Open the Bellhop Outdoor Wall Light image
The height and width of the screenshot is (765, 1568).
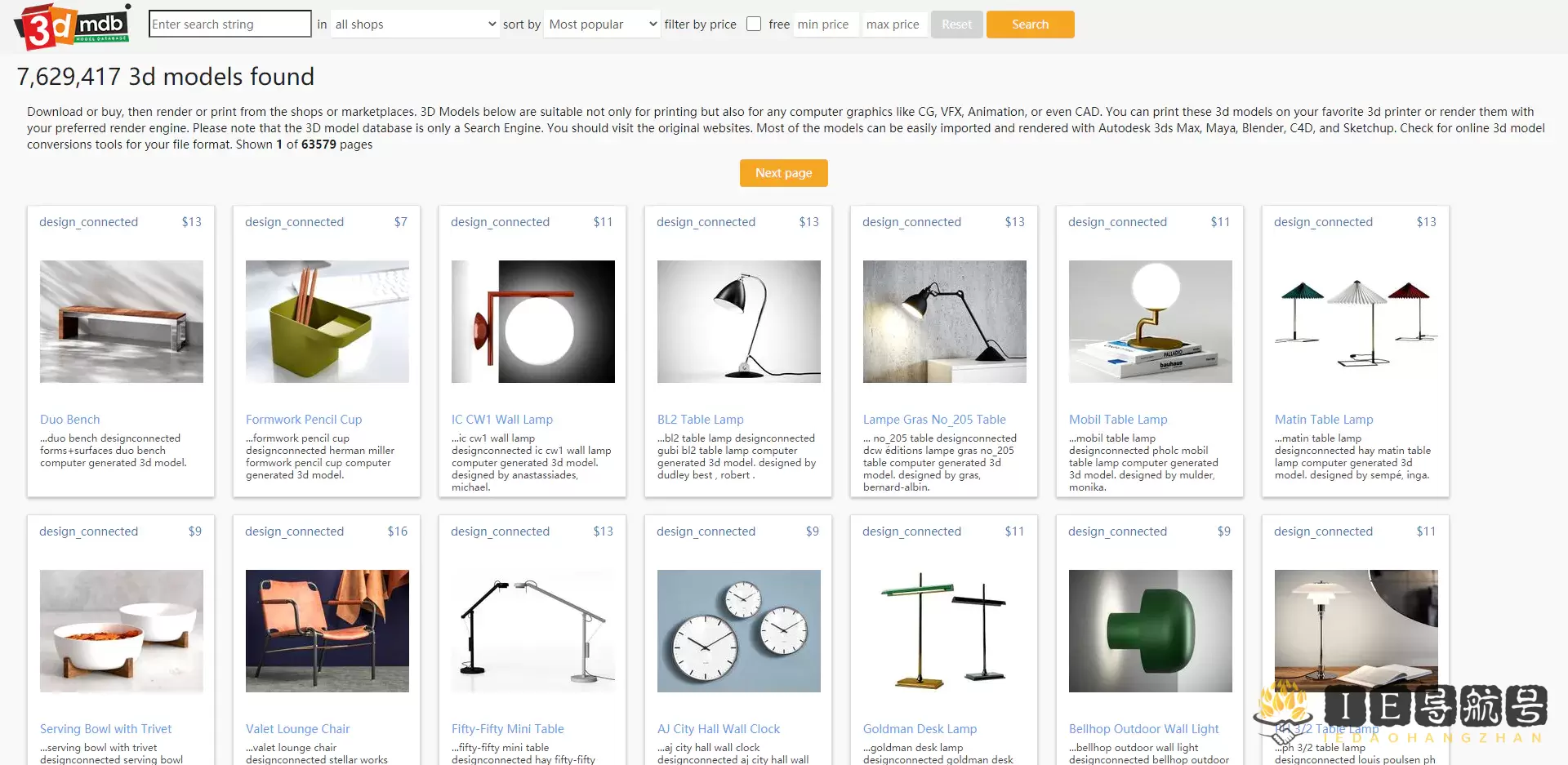1151,631
